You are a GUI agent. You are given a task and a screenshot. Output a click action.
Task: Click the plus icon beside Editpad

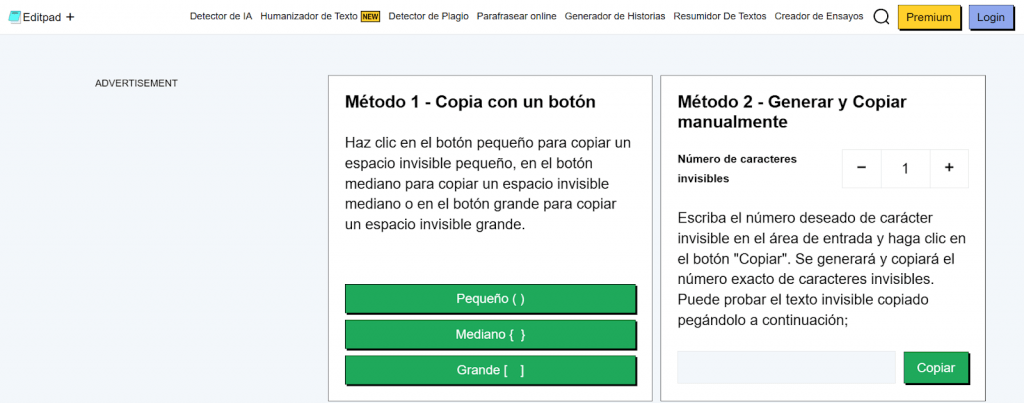click(x=70, y=17)
